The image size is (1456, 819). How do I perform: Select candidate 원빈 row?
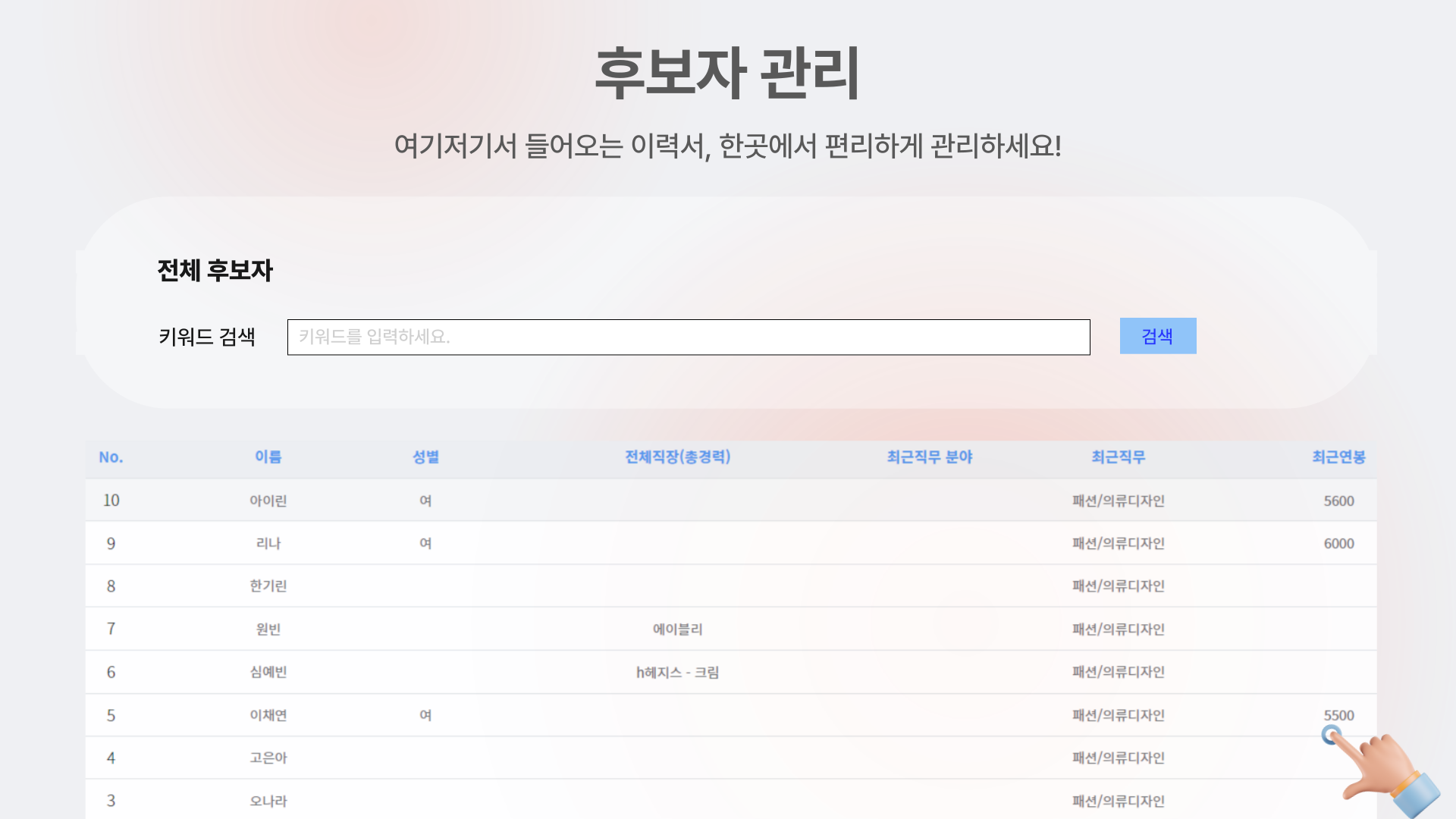(x=268, y=629)
